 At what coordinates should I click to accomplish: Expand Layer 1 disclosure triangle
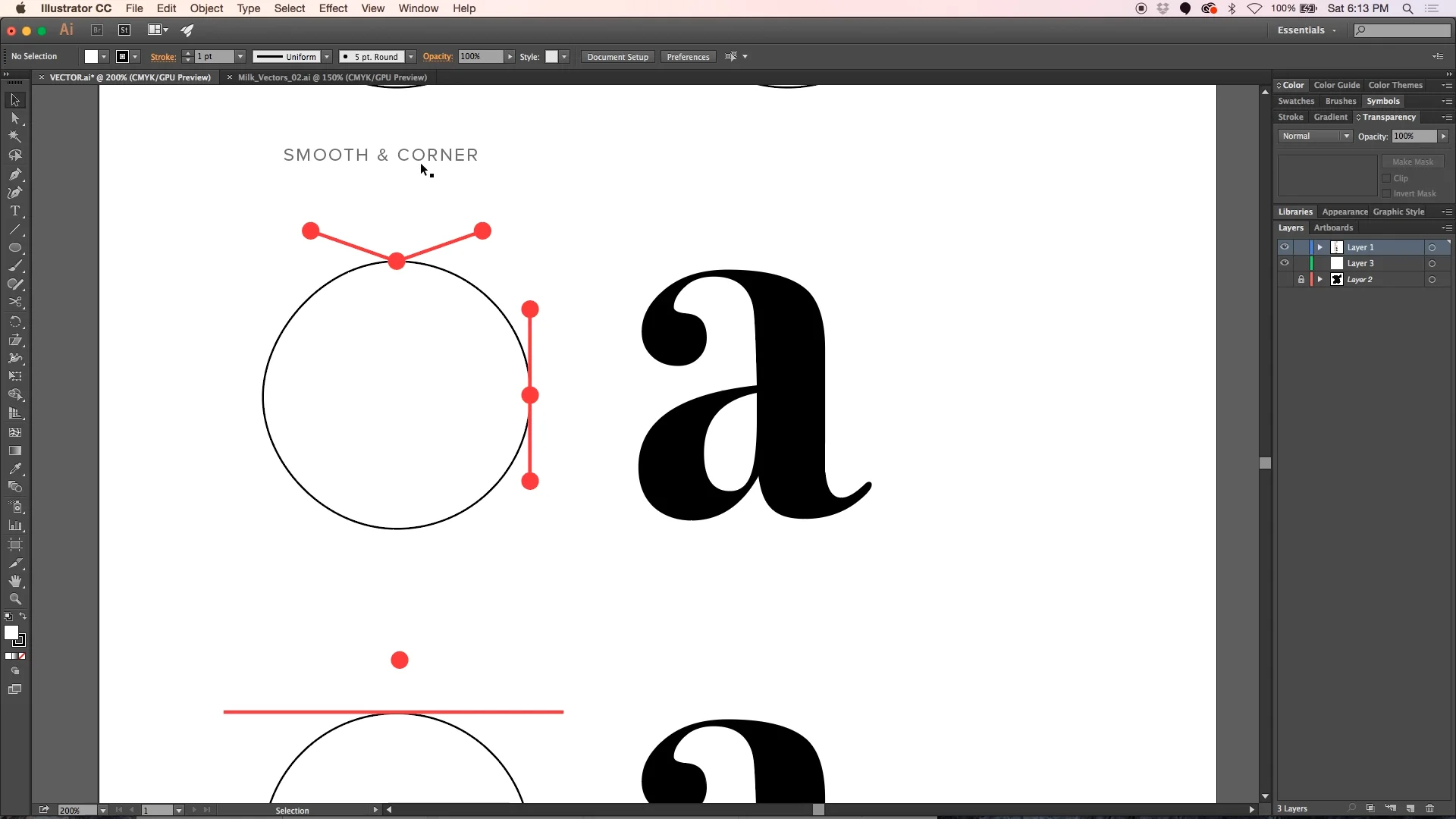(x=1319, y=247)
